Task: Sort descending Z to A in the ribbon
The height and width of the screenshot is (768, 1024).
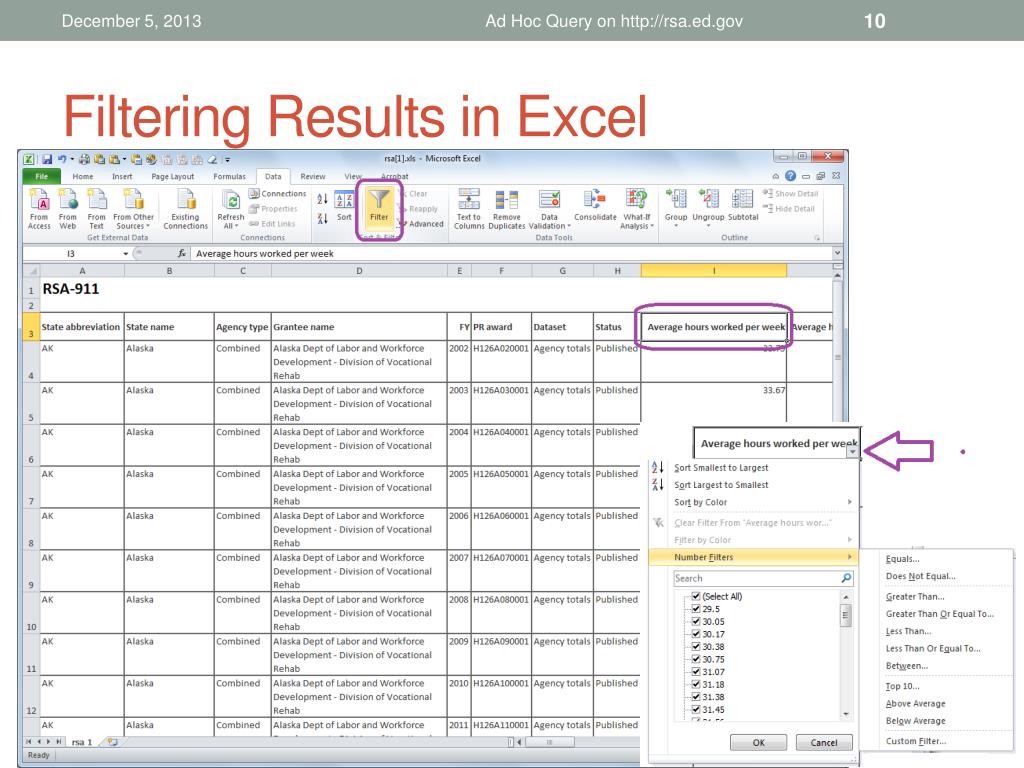Action: click(323, 219)
